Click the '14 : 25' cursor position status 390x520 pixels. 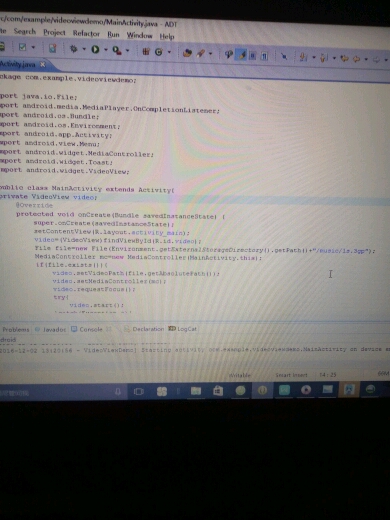(x=328, y=375)
